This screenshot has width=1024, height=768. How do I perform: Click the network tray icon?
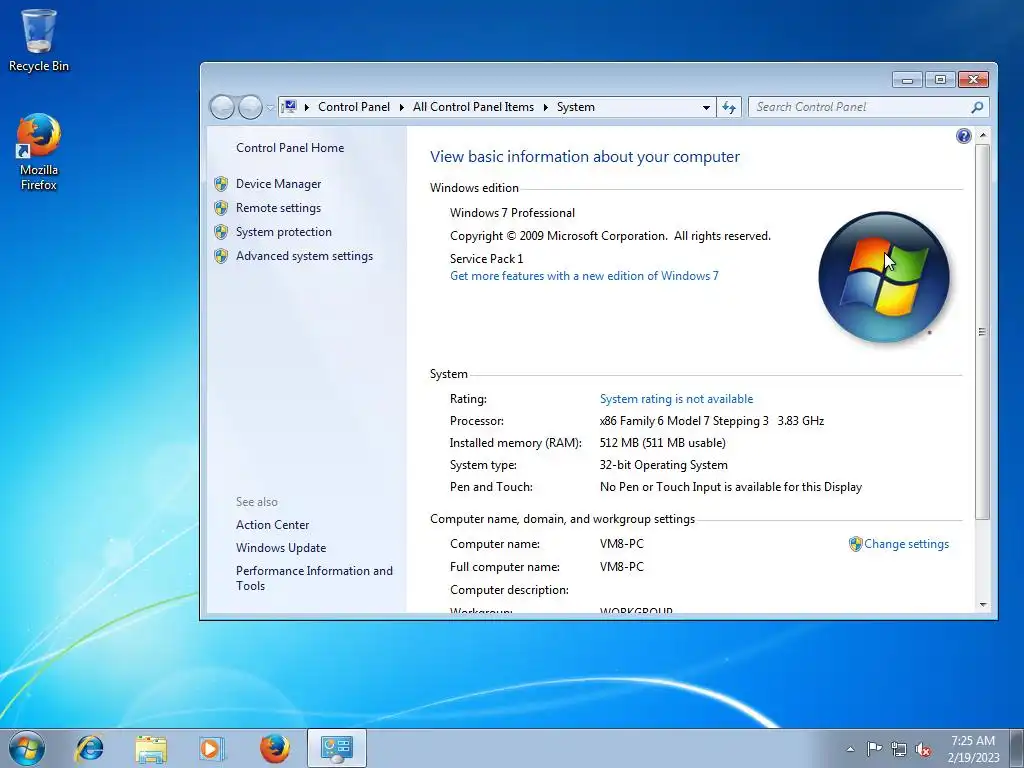pos(899,749)
